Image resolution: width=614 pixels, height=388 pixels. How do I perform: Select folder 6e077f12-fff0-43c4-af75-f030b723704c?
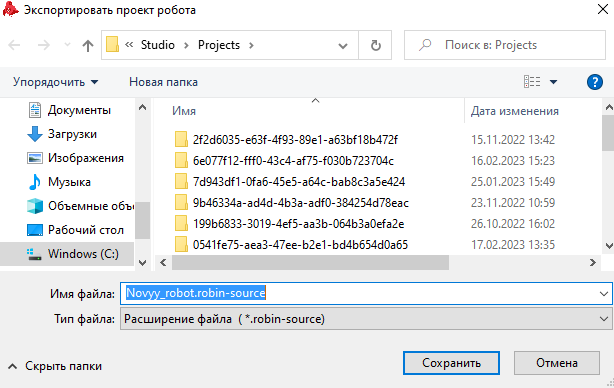(293, 161)
